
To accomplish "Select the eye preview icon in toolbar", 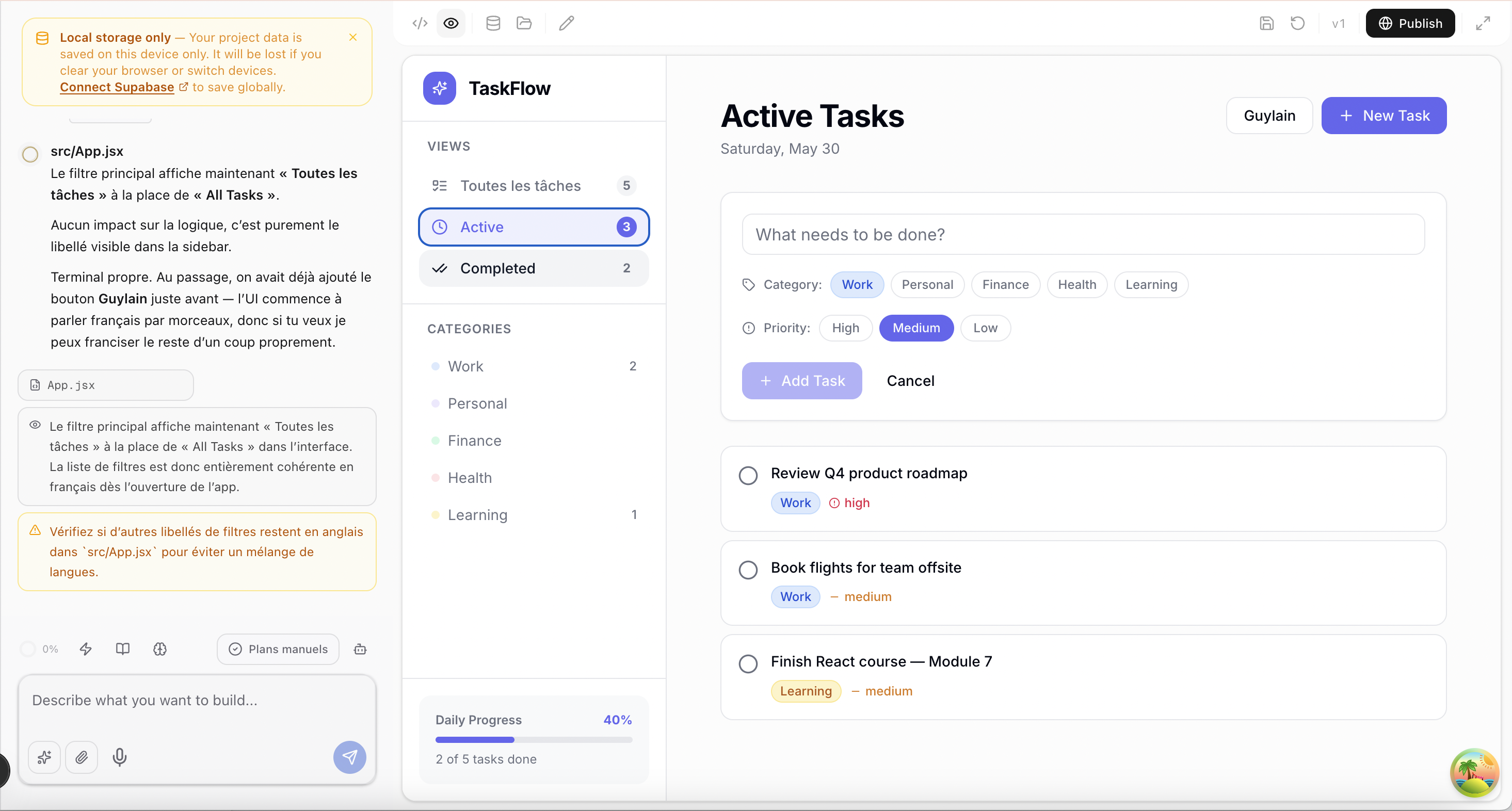I will [x=451, y=23].
